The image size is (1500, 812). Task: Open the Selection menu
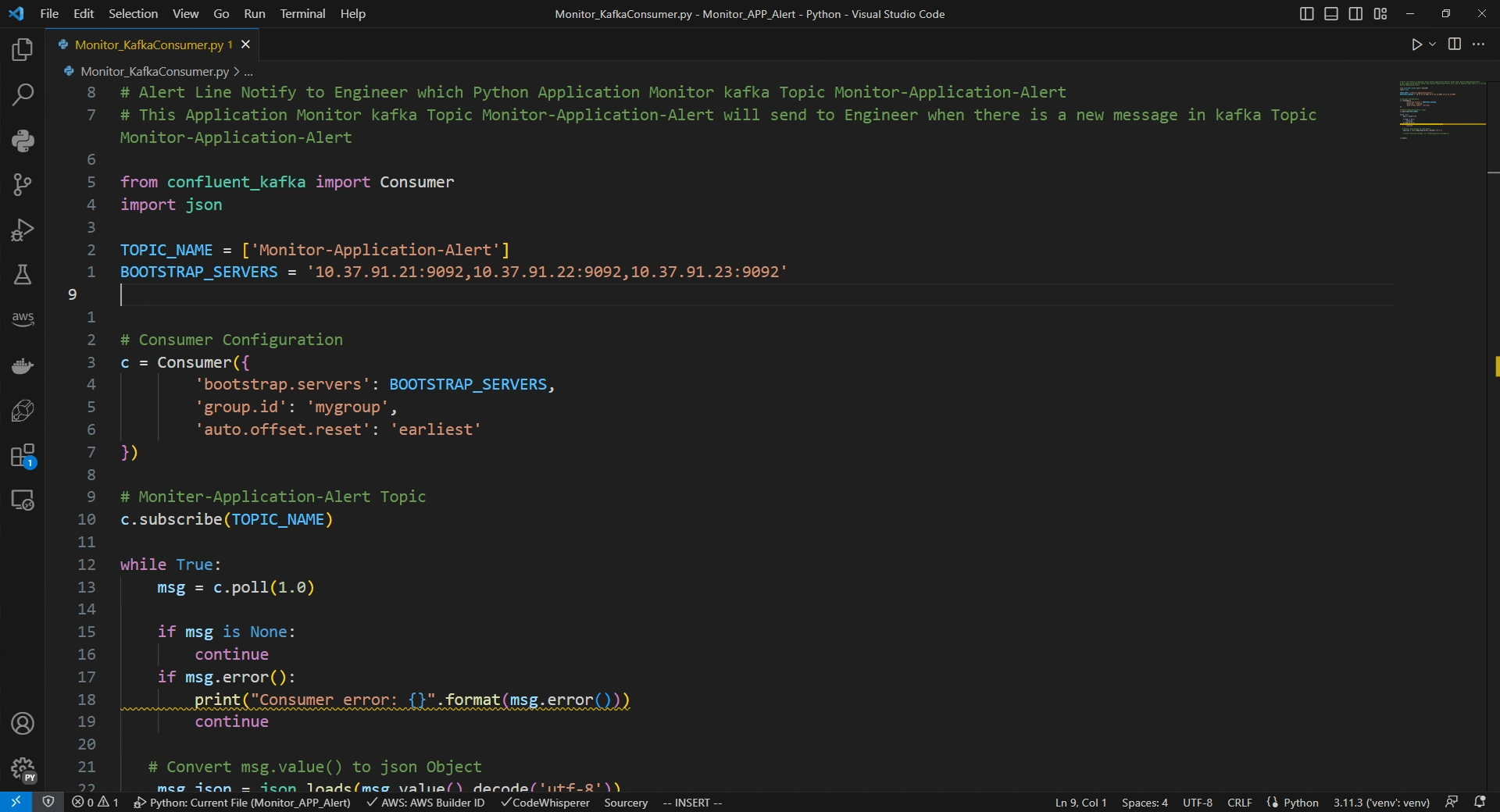pos(133,14)
